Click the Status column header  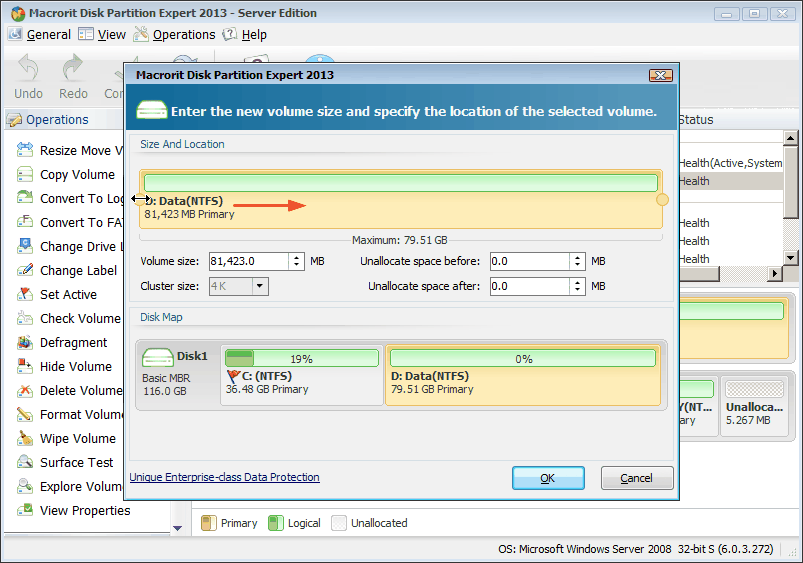695,119
